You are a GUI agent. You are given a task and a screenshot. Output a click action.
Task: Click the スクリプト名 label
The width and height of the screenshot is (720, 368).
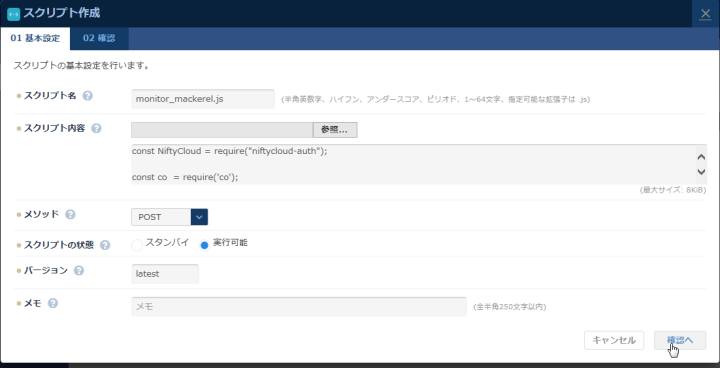(50, 96)
